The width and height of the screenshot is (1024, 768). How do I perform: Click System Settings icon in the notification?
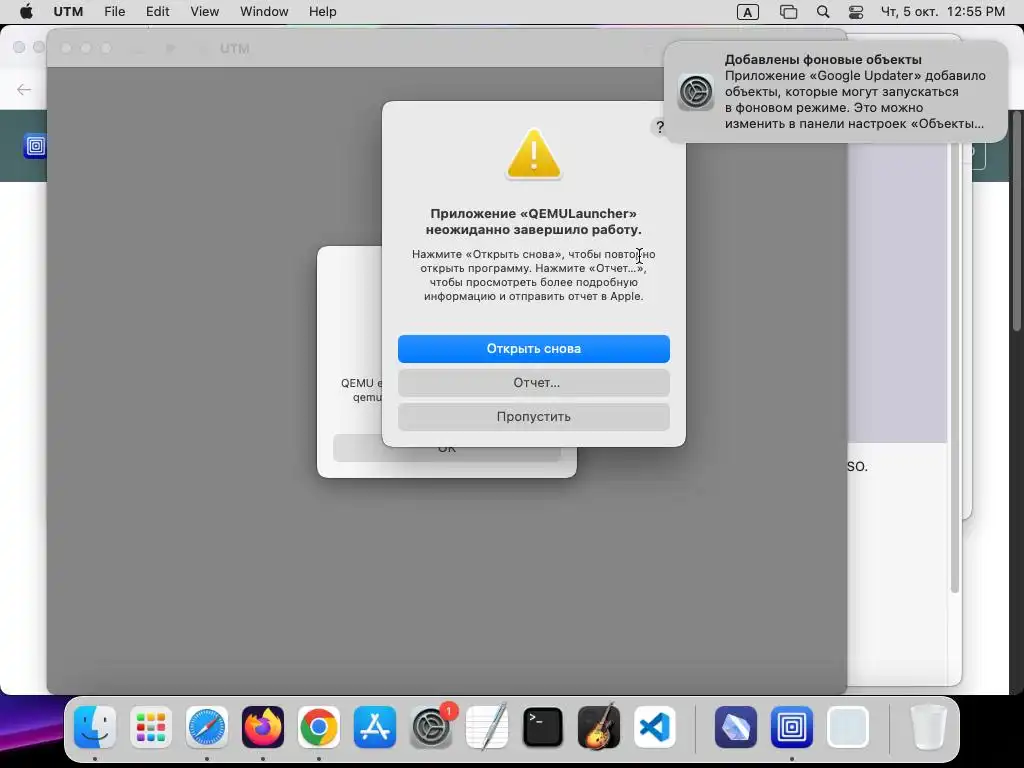click(x=696, y=91)
